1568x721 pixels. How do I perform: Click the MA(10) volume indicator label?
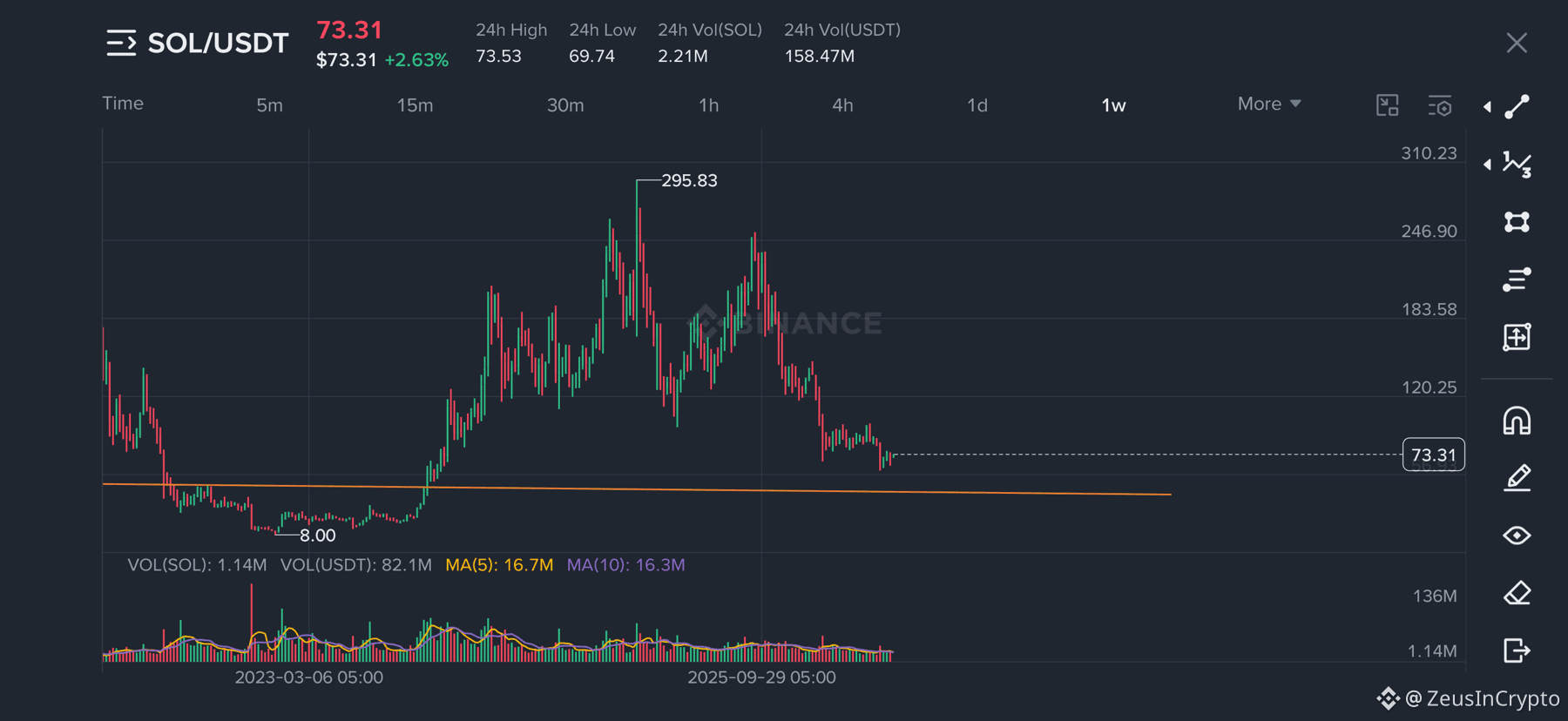[x=625, y=564]
